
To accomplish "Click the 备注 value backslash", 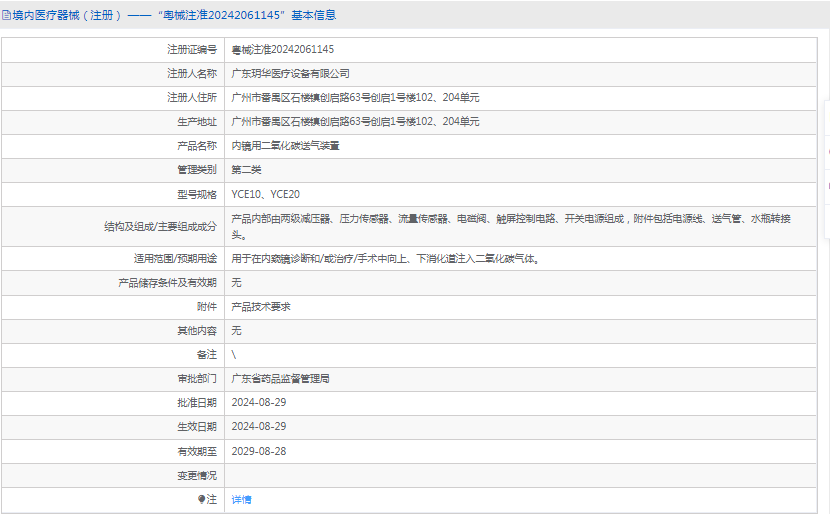I will tap(234, 355).
